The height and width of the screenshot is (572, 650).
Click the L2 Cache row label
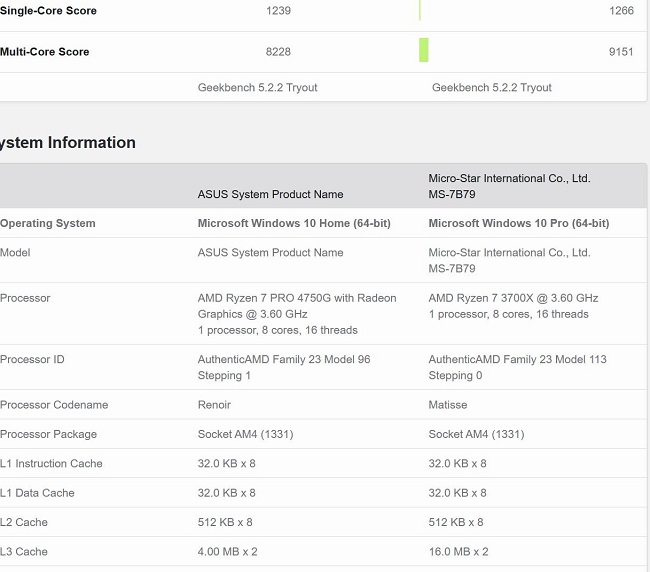24,522
